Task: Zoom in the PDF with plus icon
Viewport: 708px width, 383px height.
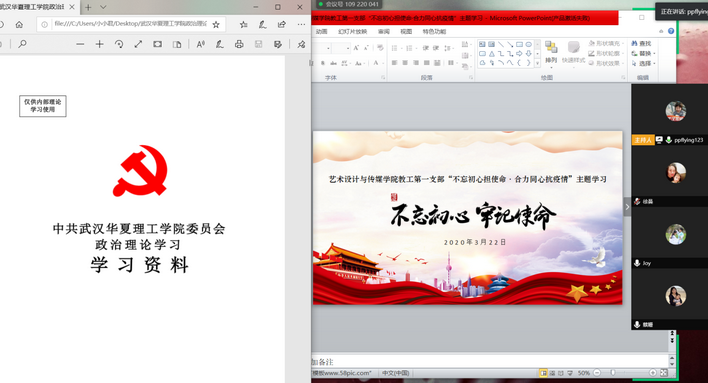Action: [x=99, y=44]
